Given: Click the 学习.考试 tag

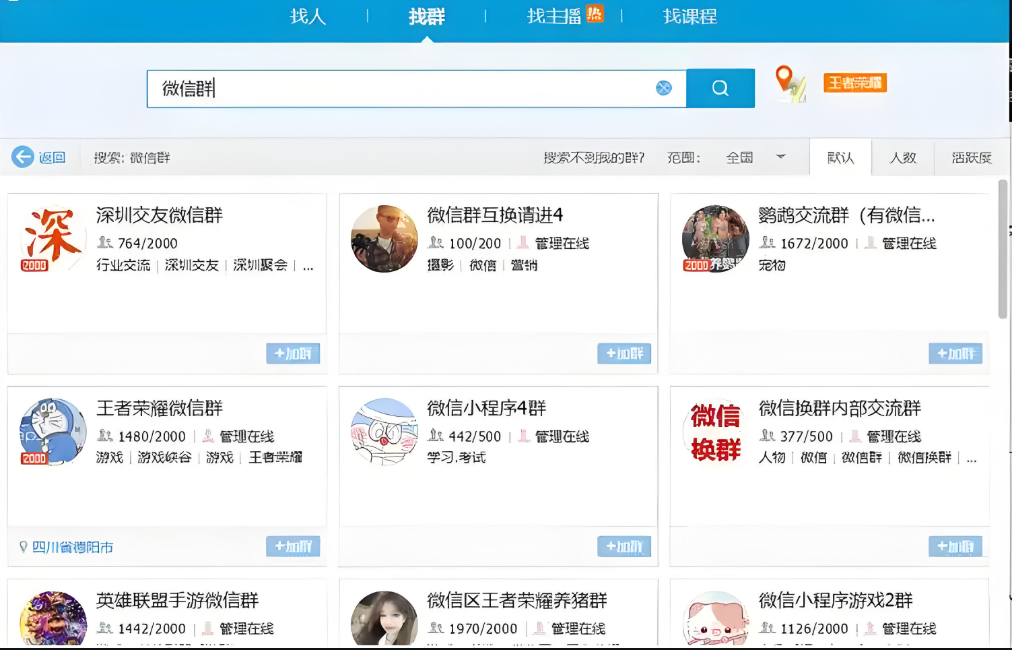Looking at the screenshot, I should point(456,457).
